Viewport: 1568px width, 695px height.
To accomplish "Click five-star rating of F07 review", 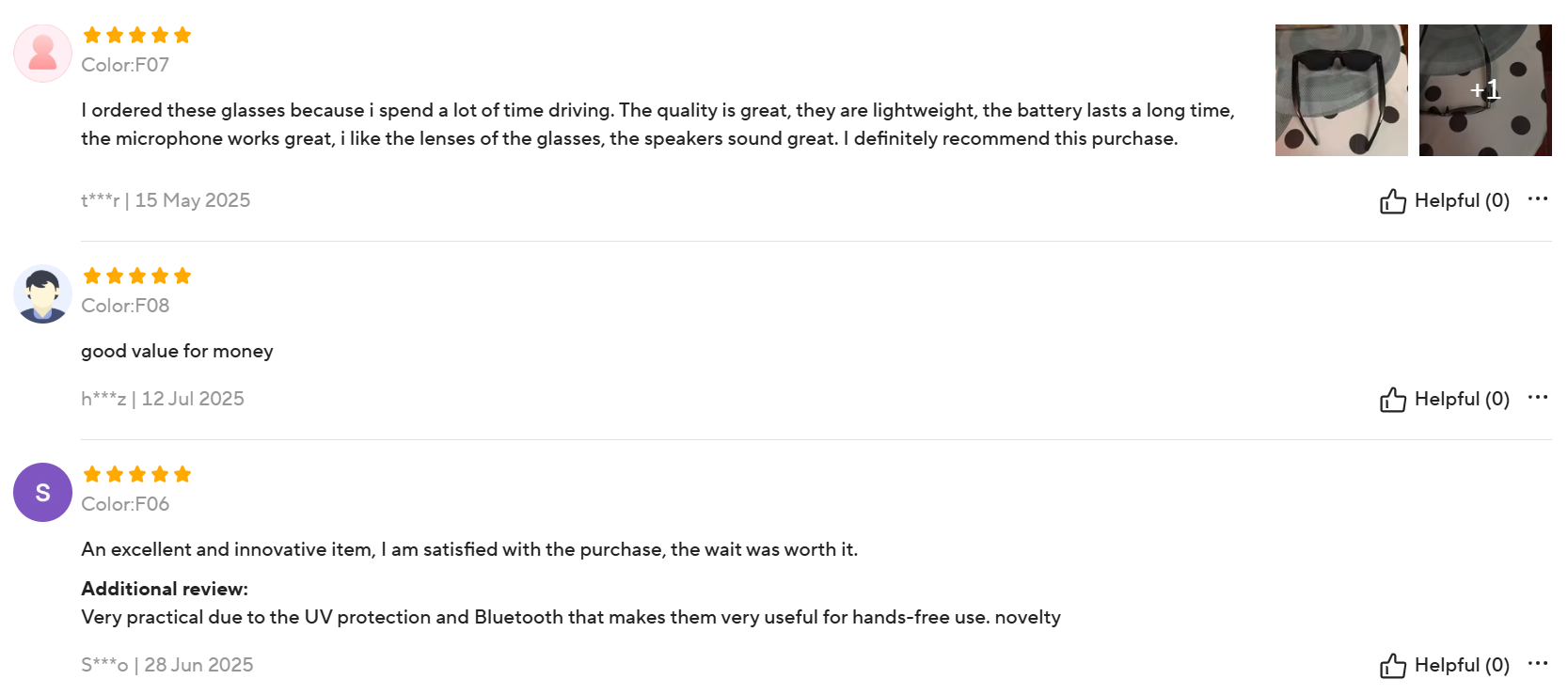I will [137, 36].
